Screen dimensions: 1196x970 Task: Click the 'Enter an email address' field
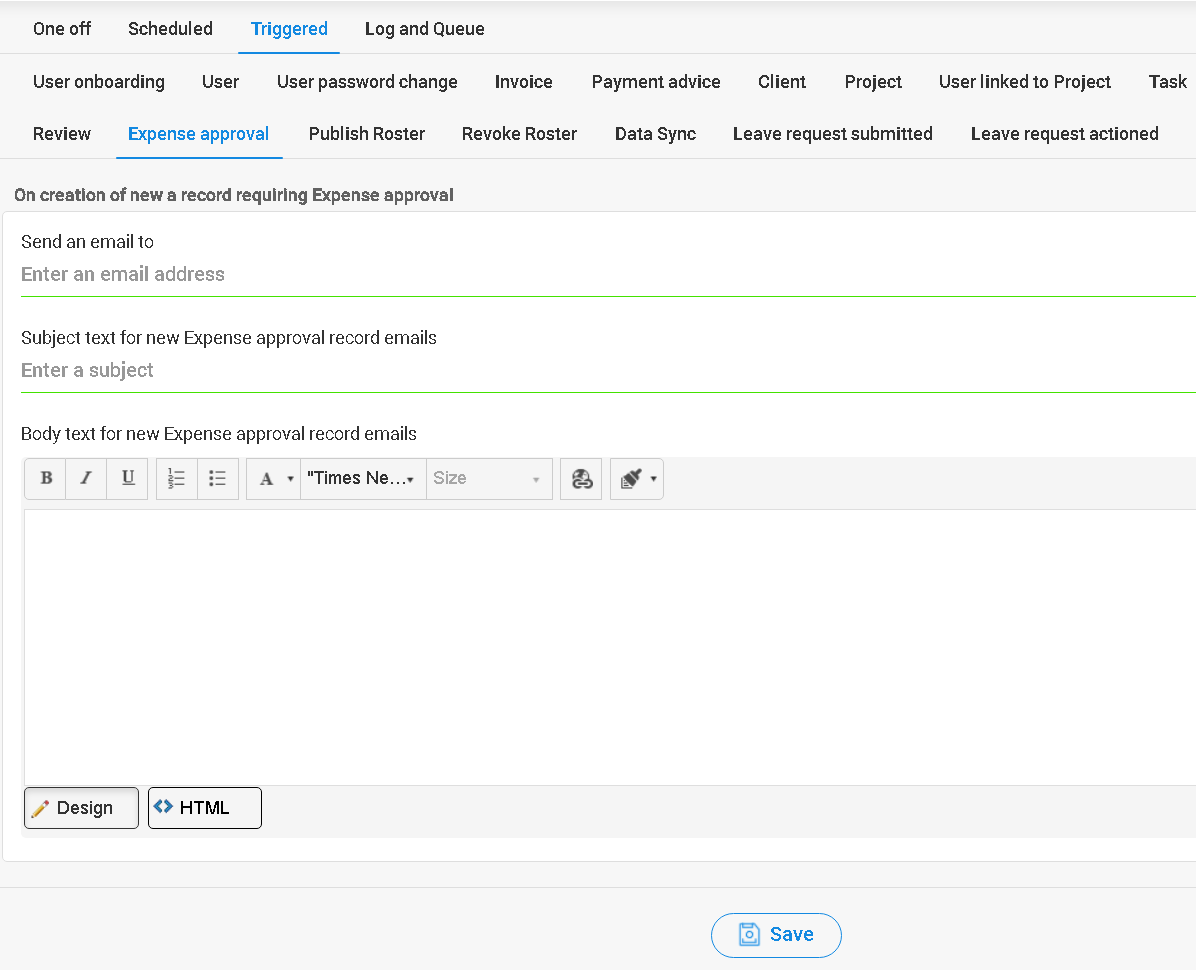(600, 275)
